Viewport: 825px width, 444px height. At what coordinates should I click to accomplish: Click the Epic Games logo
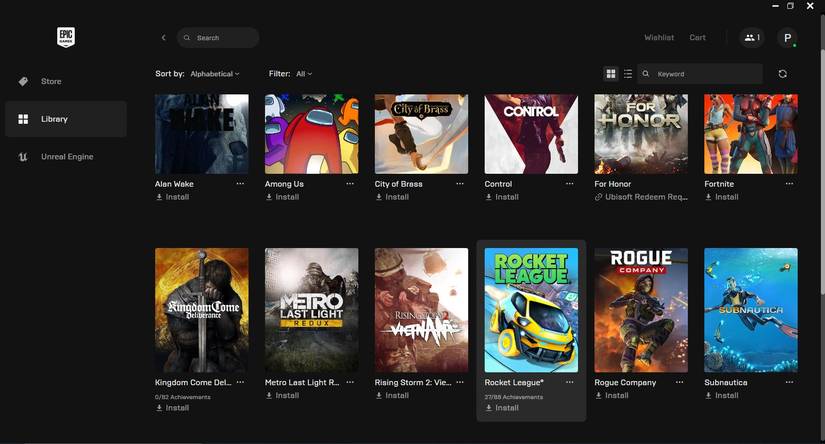tap(66, 37)
